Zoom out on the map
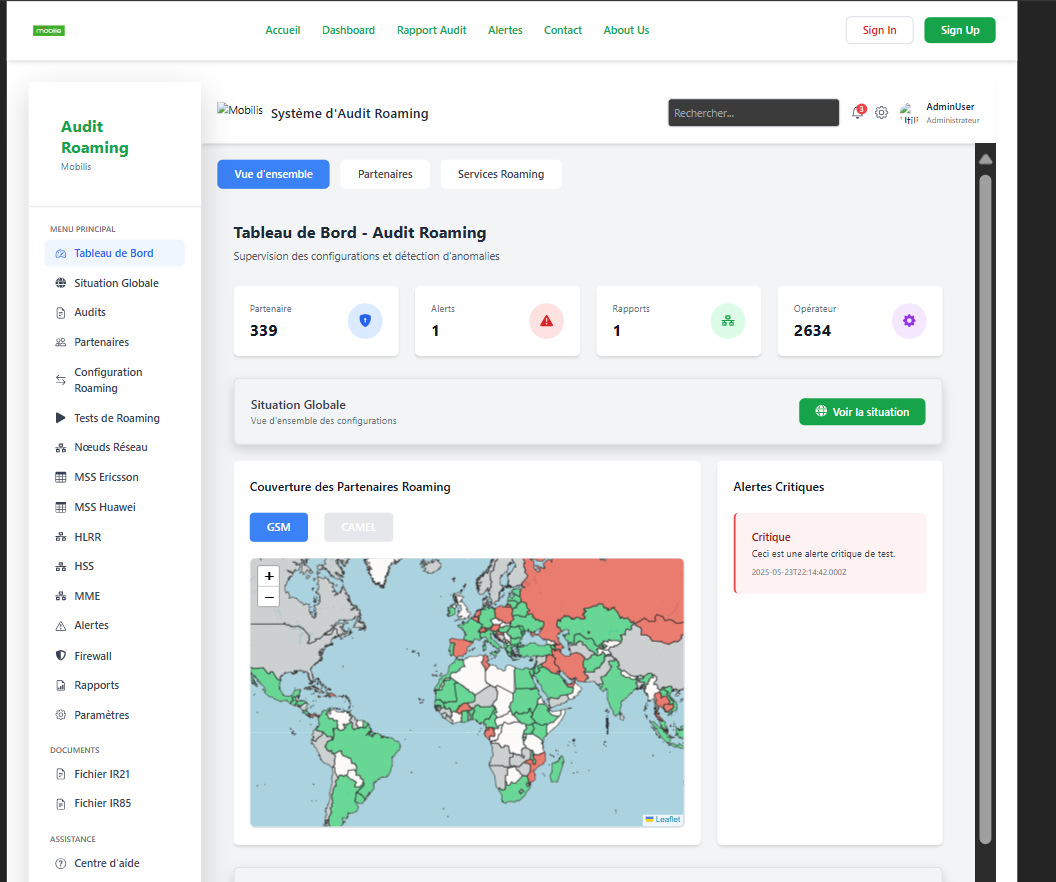The image size is (1056, 882). (x=269, y=597)
